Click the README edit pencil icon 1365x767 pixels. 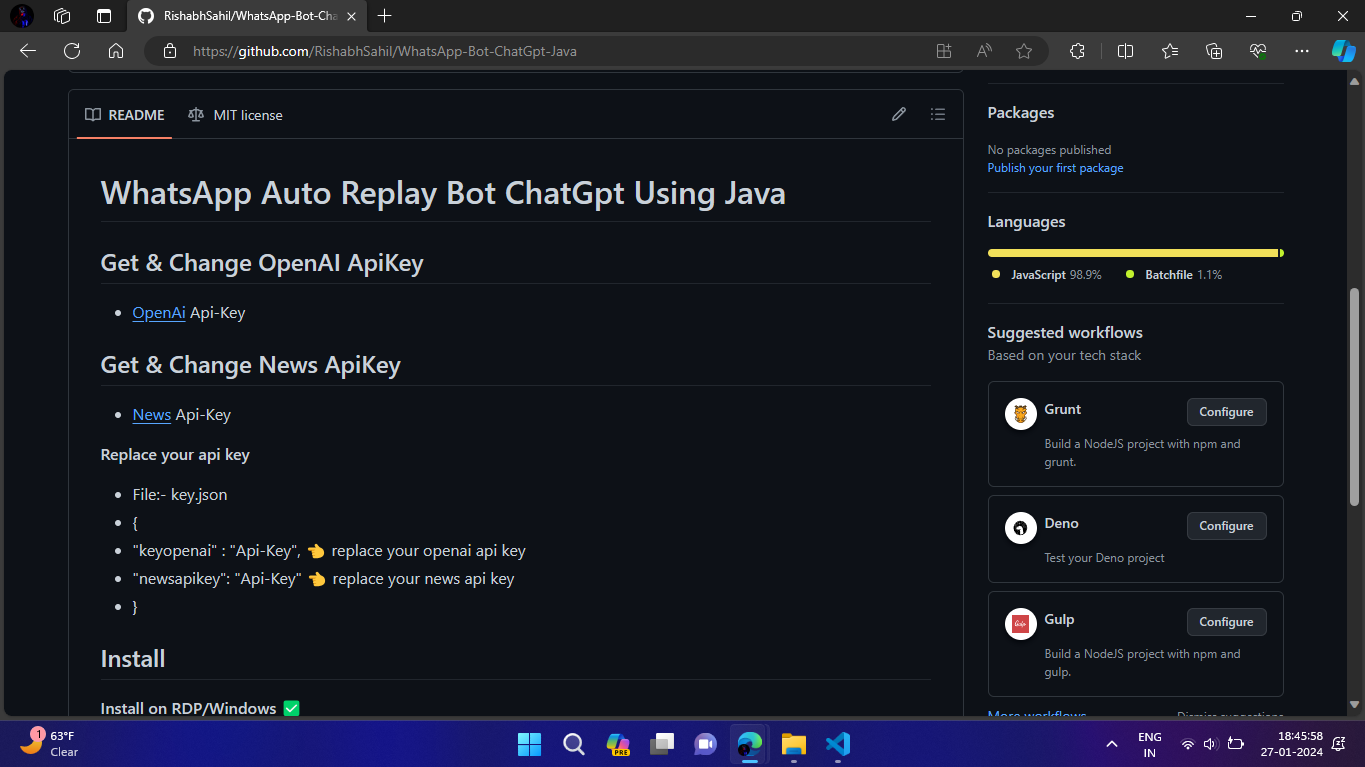[899, 115]
